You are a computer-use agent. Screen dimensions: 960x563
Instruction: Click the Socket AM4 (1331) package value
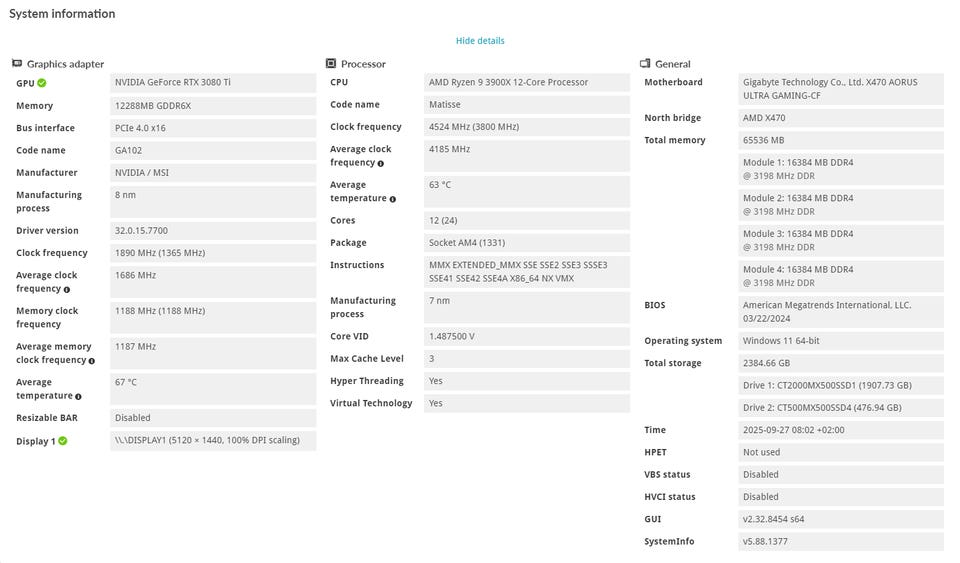click(527, 243)
